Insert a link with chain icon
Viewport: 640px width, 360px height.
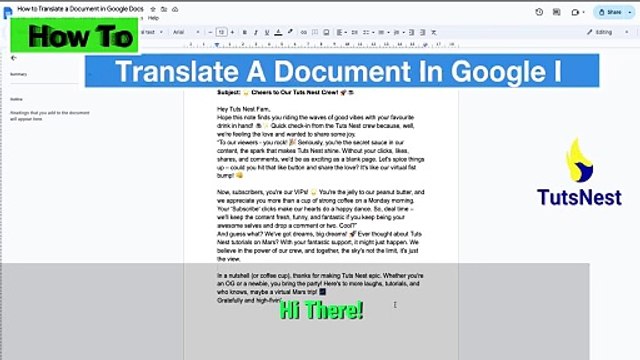pyautogui.click(x=304, y=32)
